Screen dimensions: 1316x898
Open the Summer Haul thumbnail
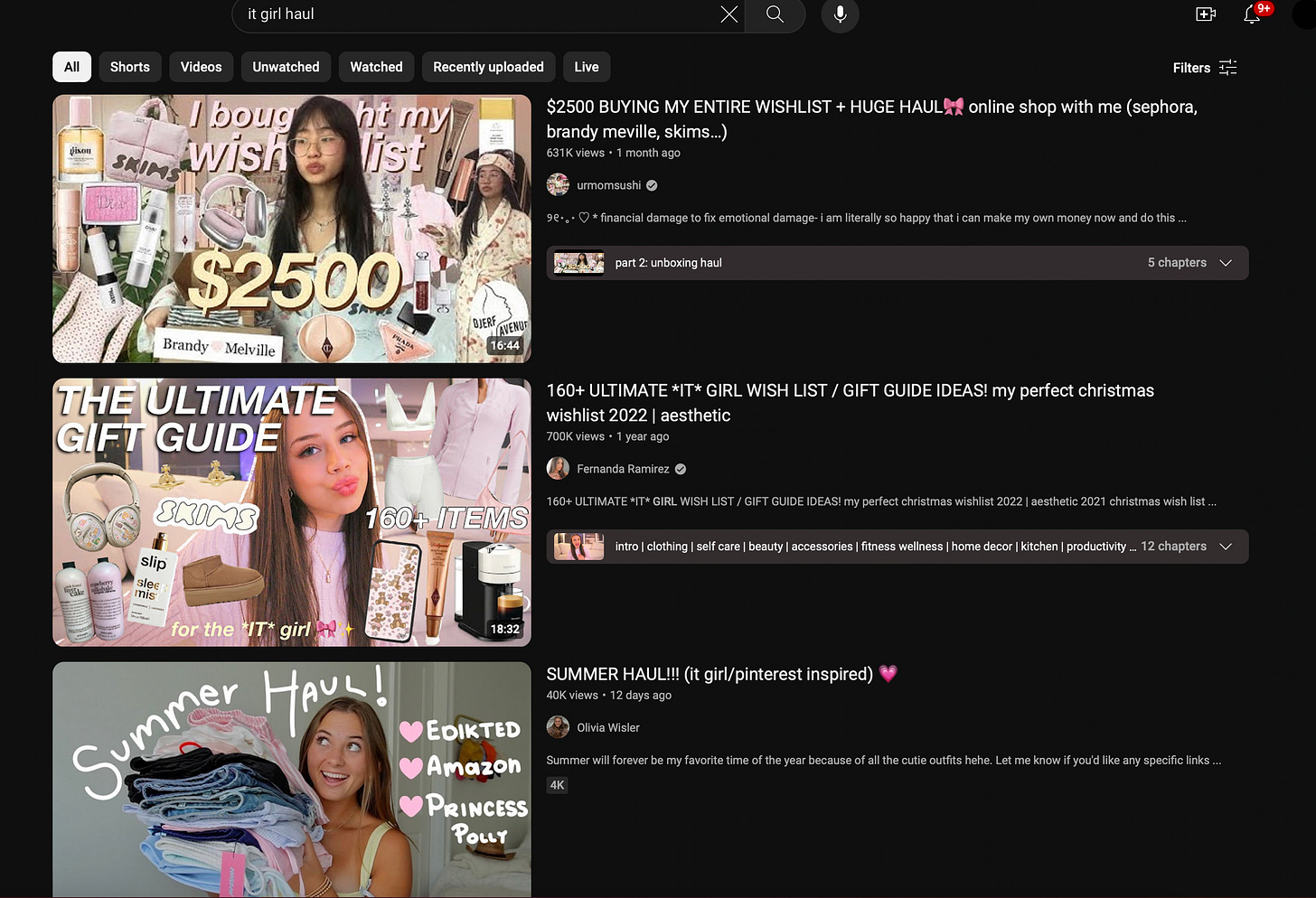coord(292,780)
